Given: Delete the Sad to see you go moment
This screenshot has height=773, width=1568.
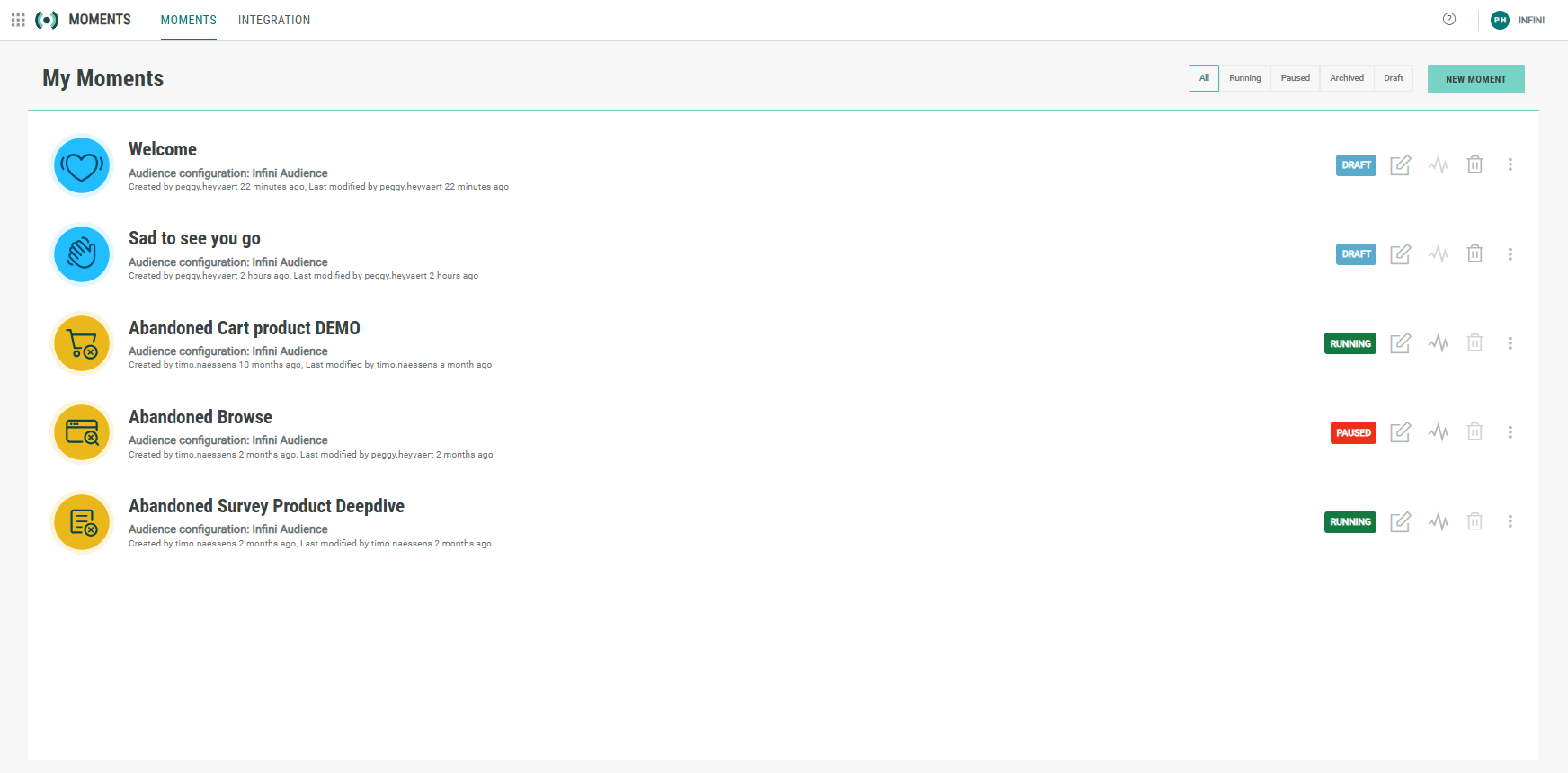Looking at the screenshot, I should pyautogui.click(x=1474, y=254).
